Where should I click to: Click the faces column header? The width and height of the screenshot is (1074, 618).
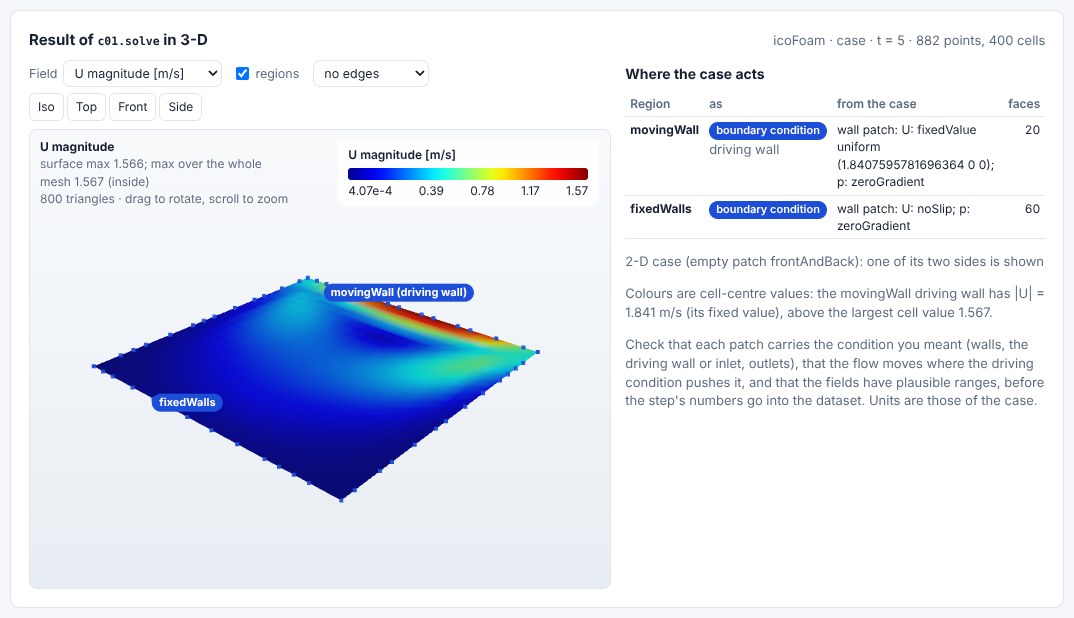pos(1023,103)
